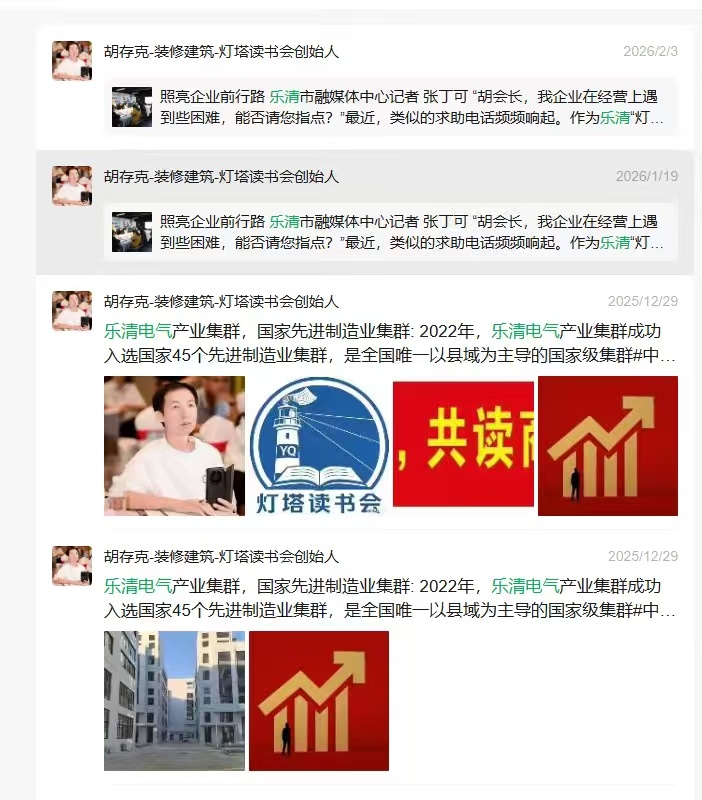Open red growth-arrow image in third post
This screenshot has width=702, height=800.
608,446
